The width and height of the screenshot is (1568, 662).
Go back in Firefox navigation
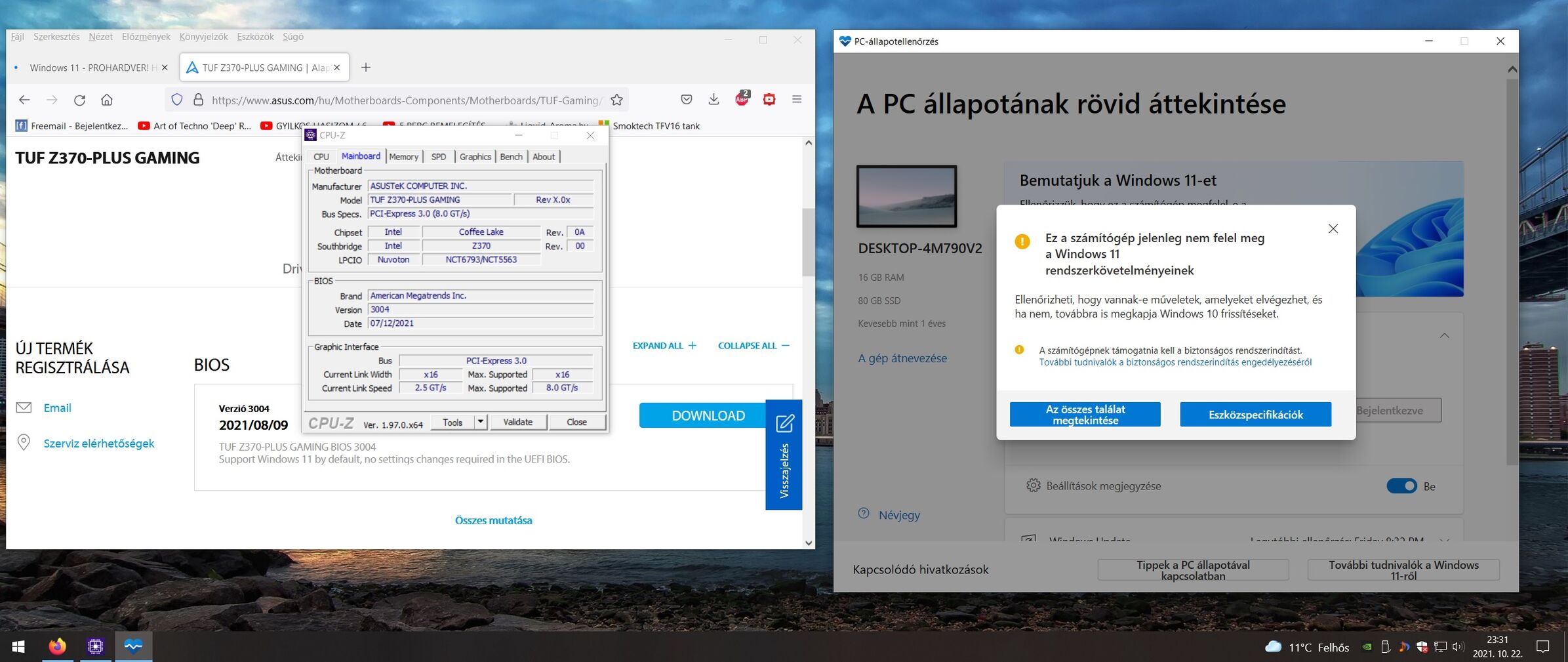click(x=24, y=100)
